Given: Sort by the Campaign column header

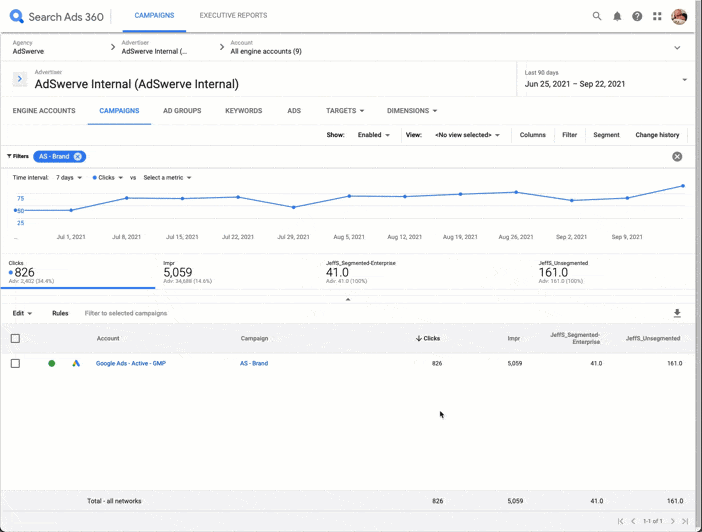Looking at the screenshot, I should click(x=254, y=338).
